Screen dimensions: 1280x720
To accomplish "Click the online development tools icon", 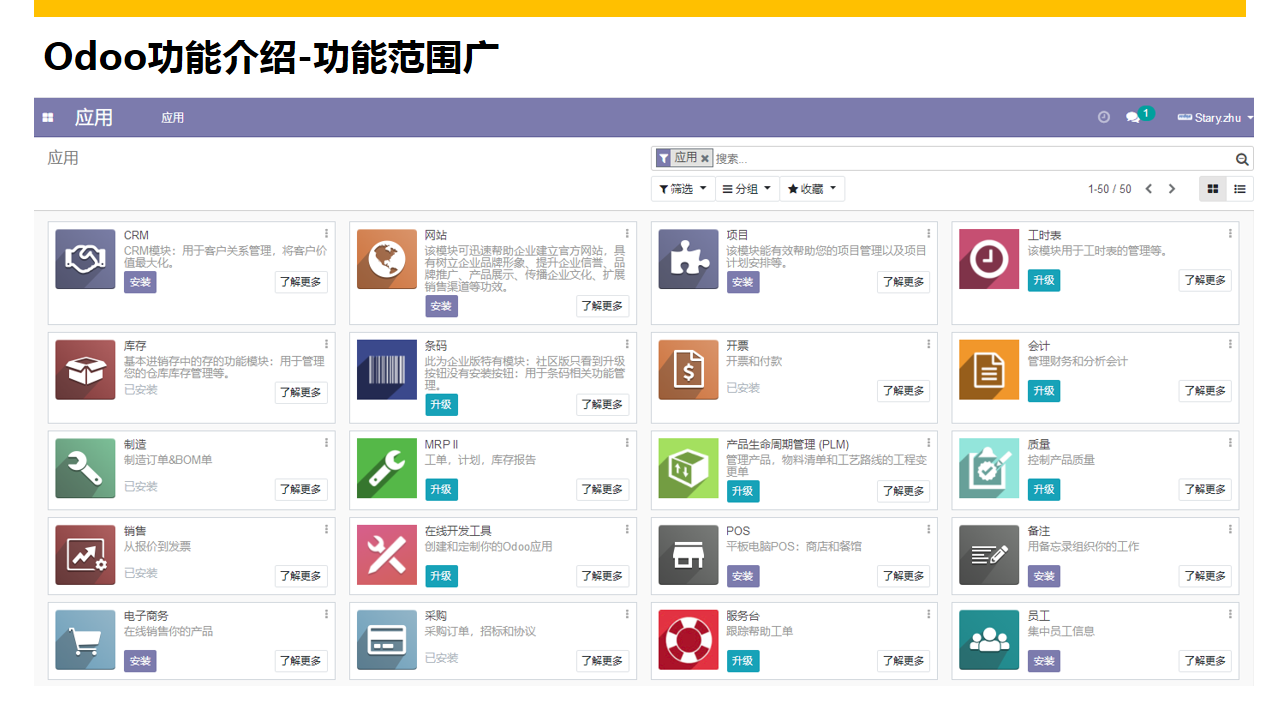I will [387, 555].
